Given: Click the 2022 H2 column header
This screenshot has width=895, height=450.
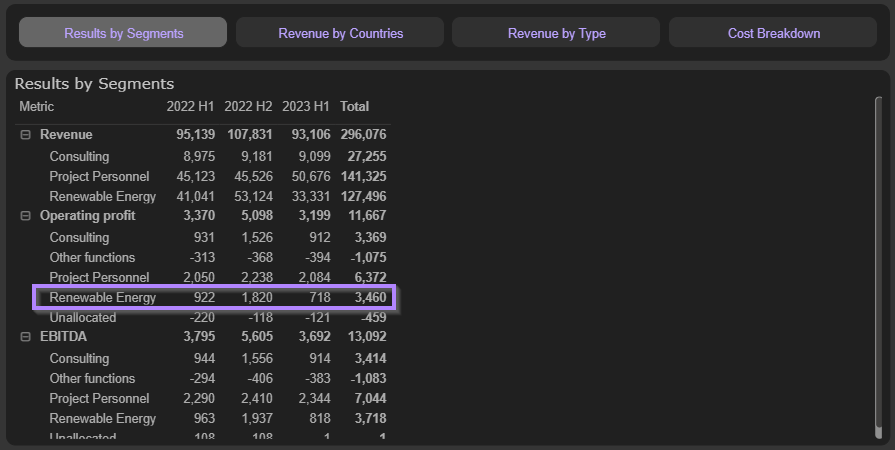Looking at the screenshot, I should point(249,106).
